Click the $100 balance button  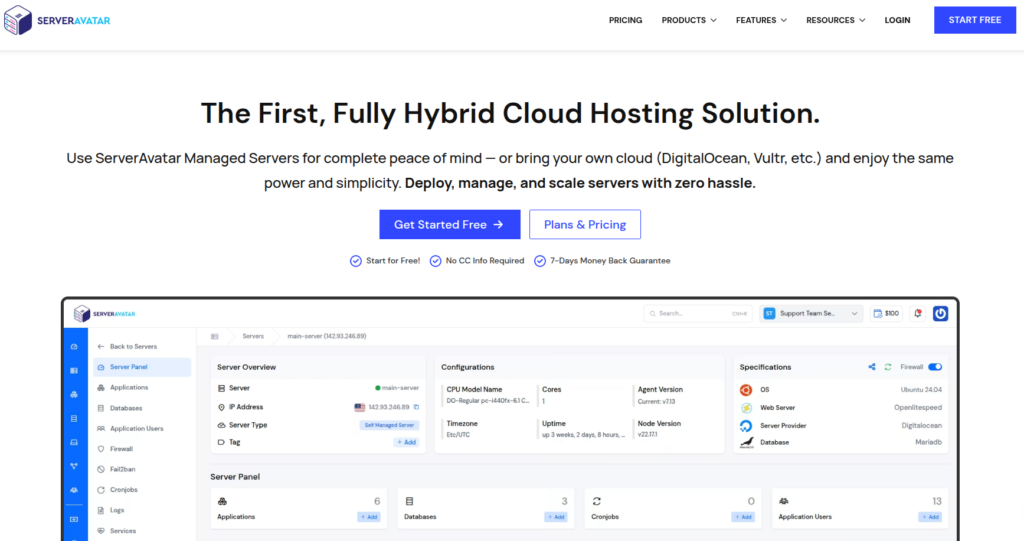click(886, 314)
